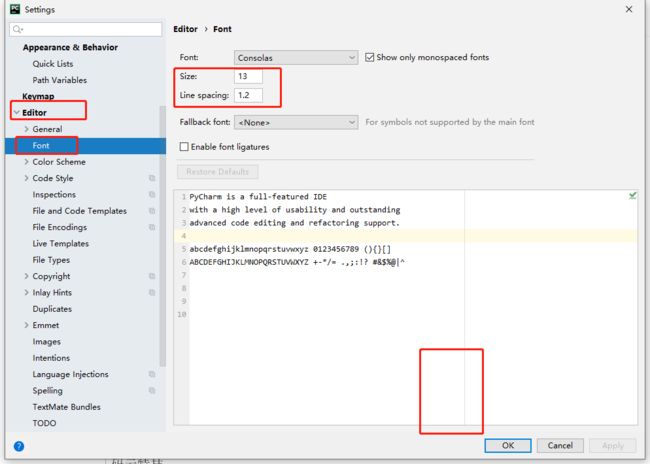Click the green inspection checkmark in preview
The image size is (650, 464).
(632, 195)
